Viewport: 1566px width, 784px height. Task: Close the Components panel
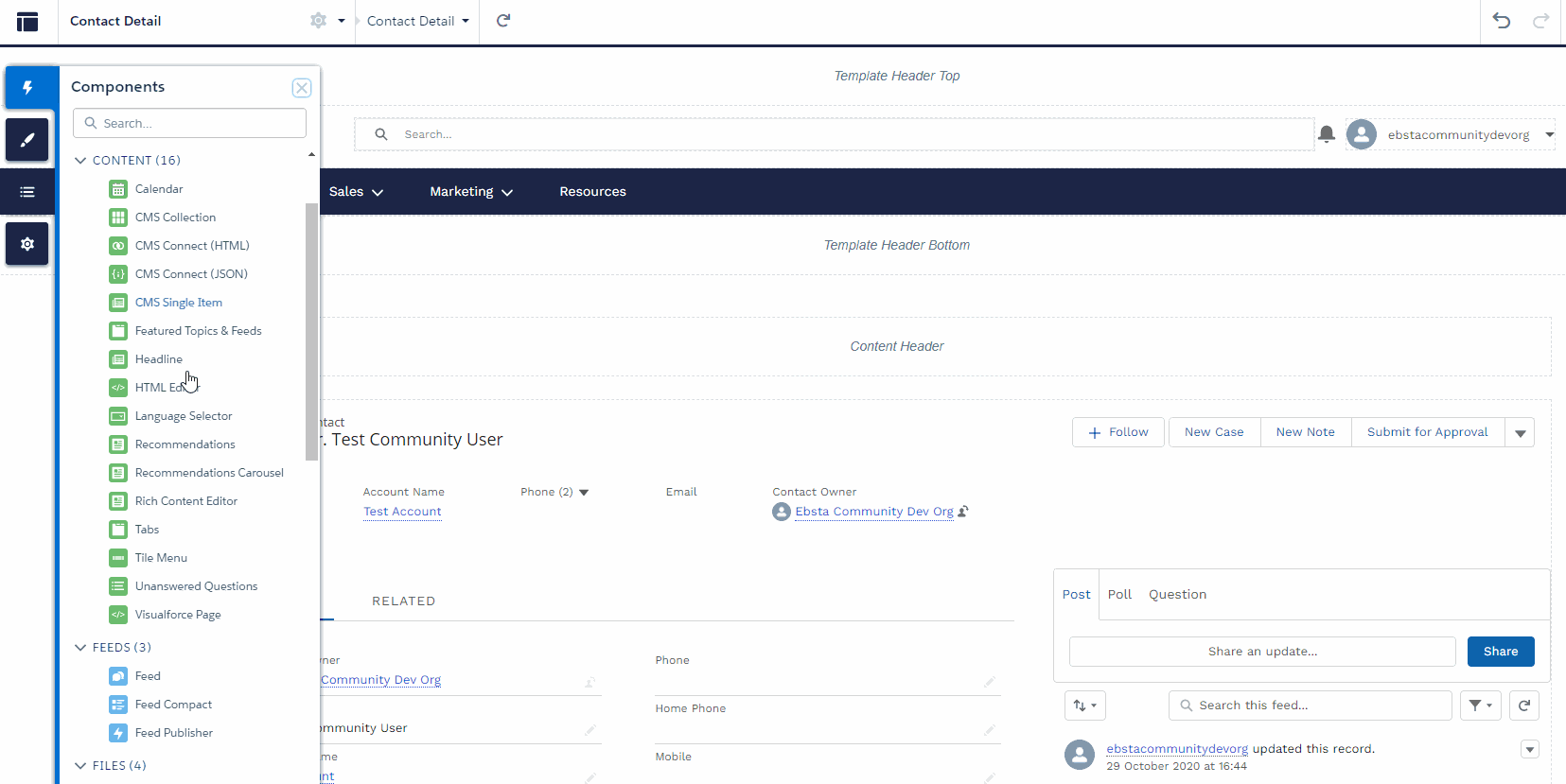(302, 88)
